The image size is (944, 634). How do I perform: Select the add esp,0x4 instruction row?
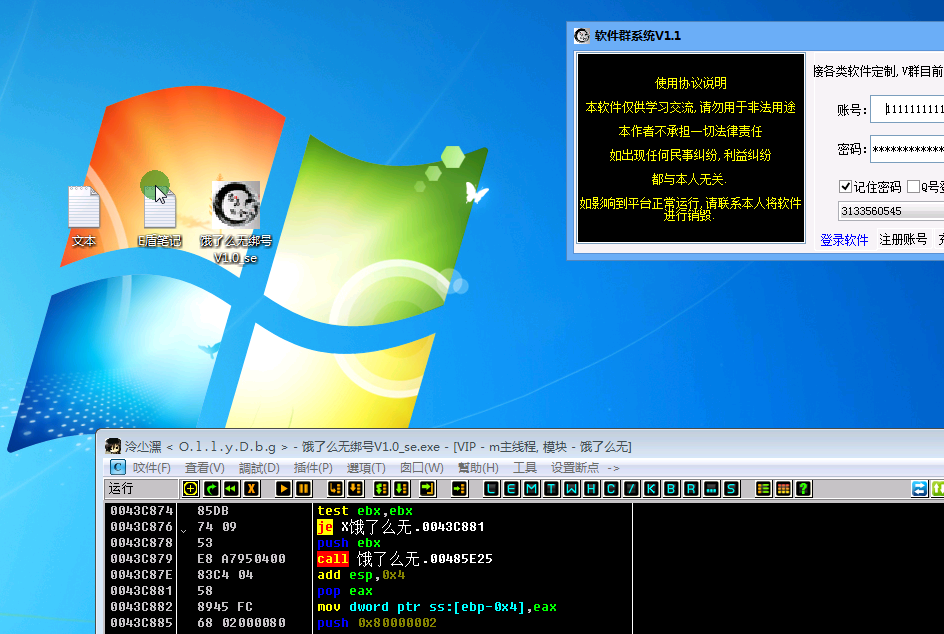click(368, 575)
